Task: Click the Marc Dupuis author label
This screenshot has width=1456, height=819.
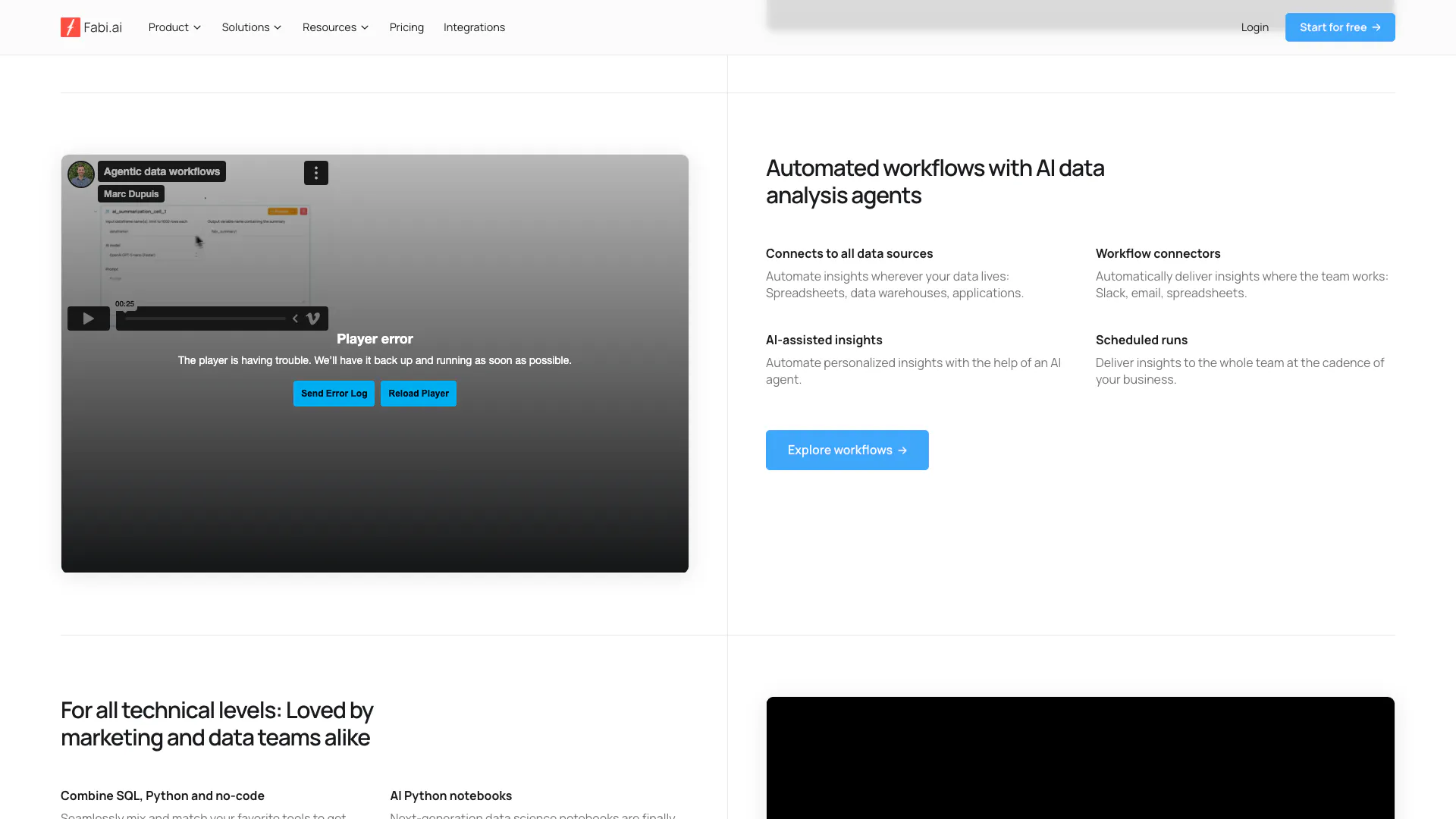Action: coord(131,194)
